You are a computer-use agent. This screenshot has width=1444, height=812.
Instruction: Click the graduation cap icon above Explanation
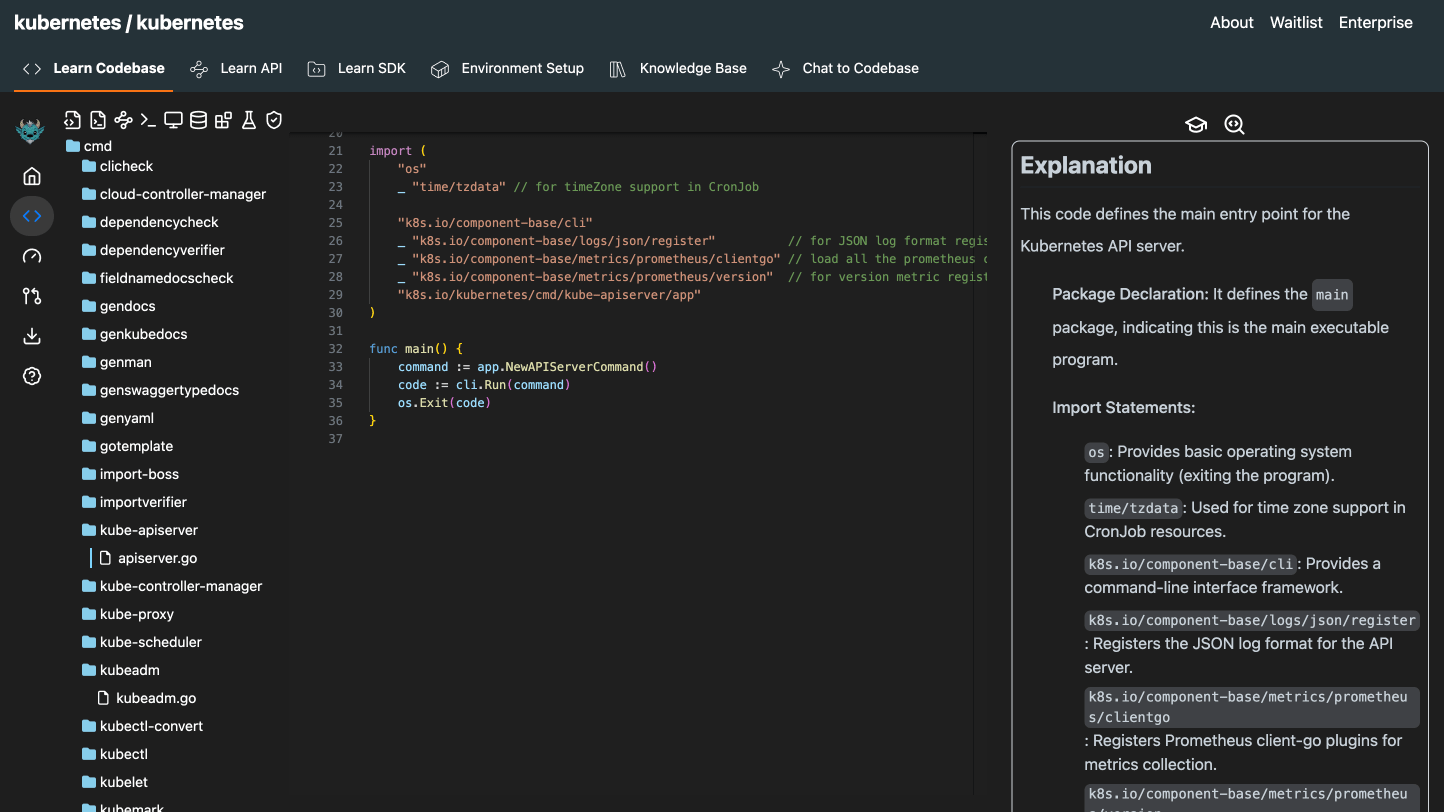(1196, 125)
